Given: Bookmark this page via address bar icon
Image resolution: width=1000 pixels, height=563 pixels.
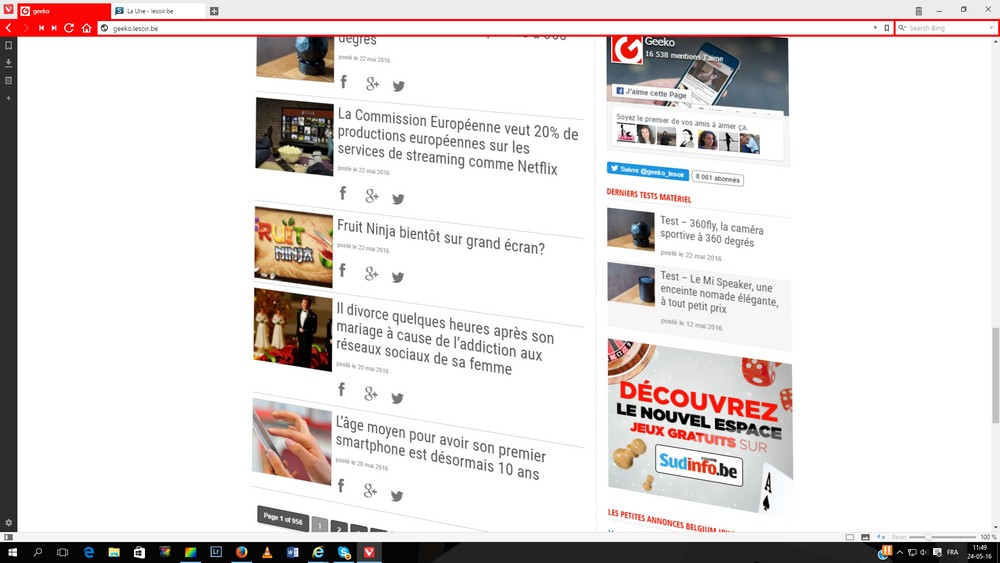Looking at the screenshot, I should pos(886,28).
